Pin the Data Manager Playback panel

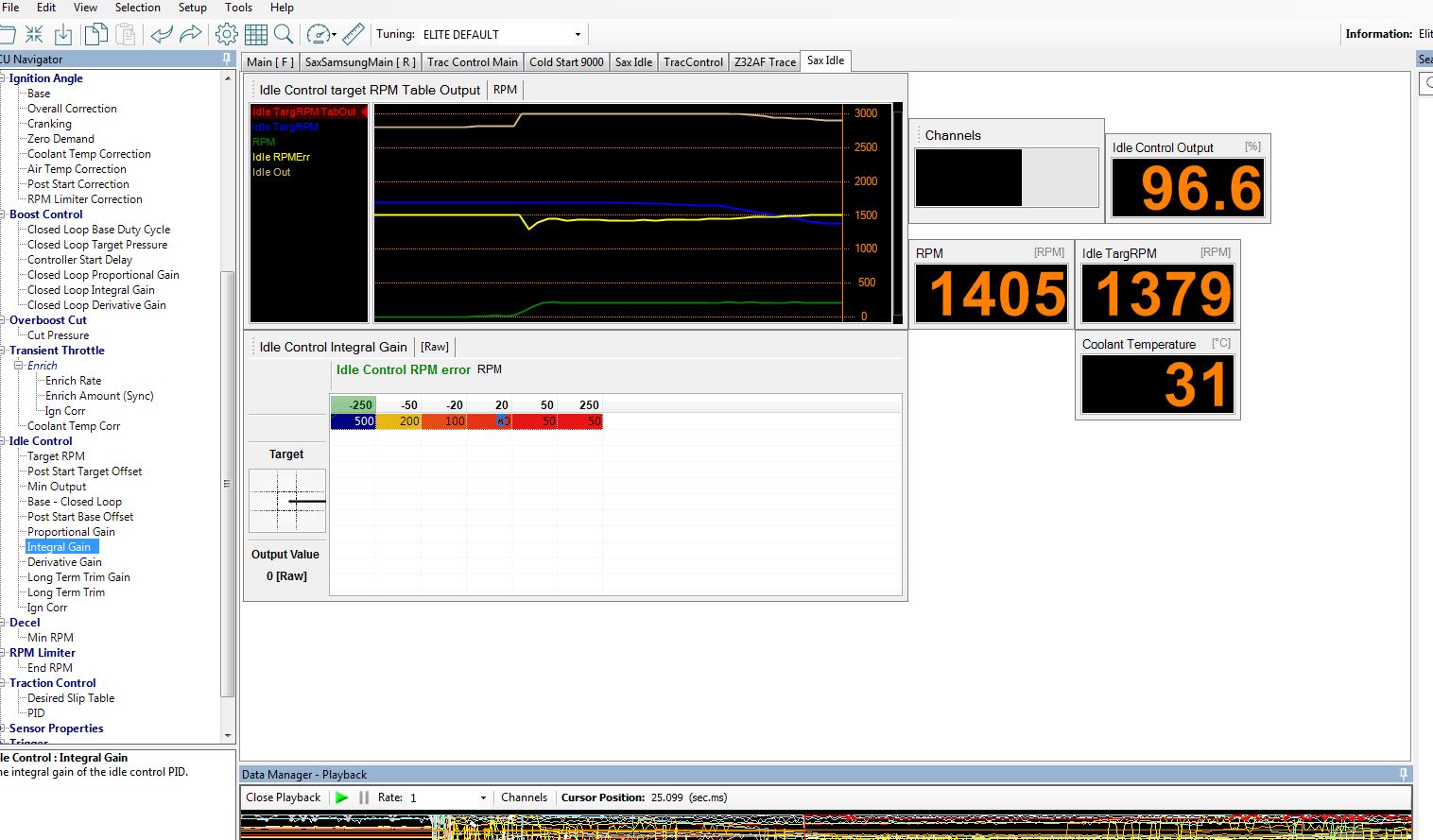coord(1403,774)
